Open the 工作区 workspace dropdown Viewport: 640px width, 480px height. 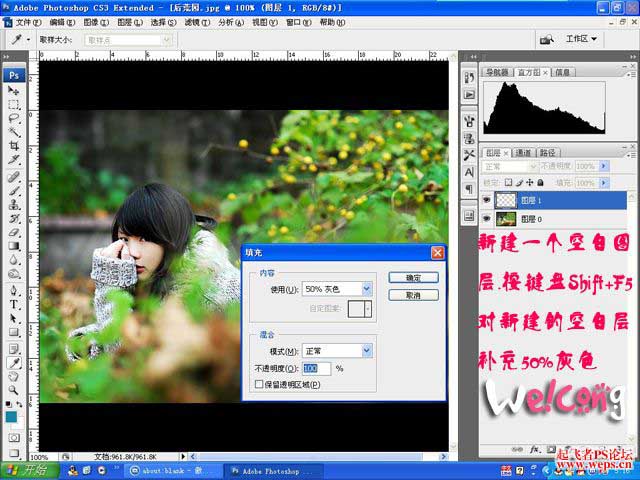tap(581, 39)
